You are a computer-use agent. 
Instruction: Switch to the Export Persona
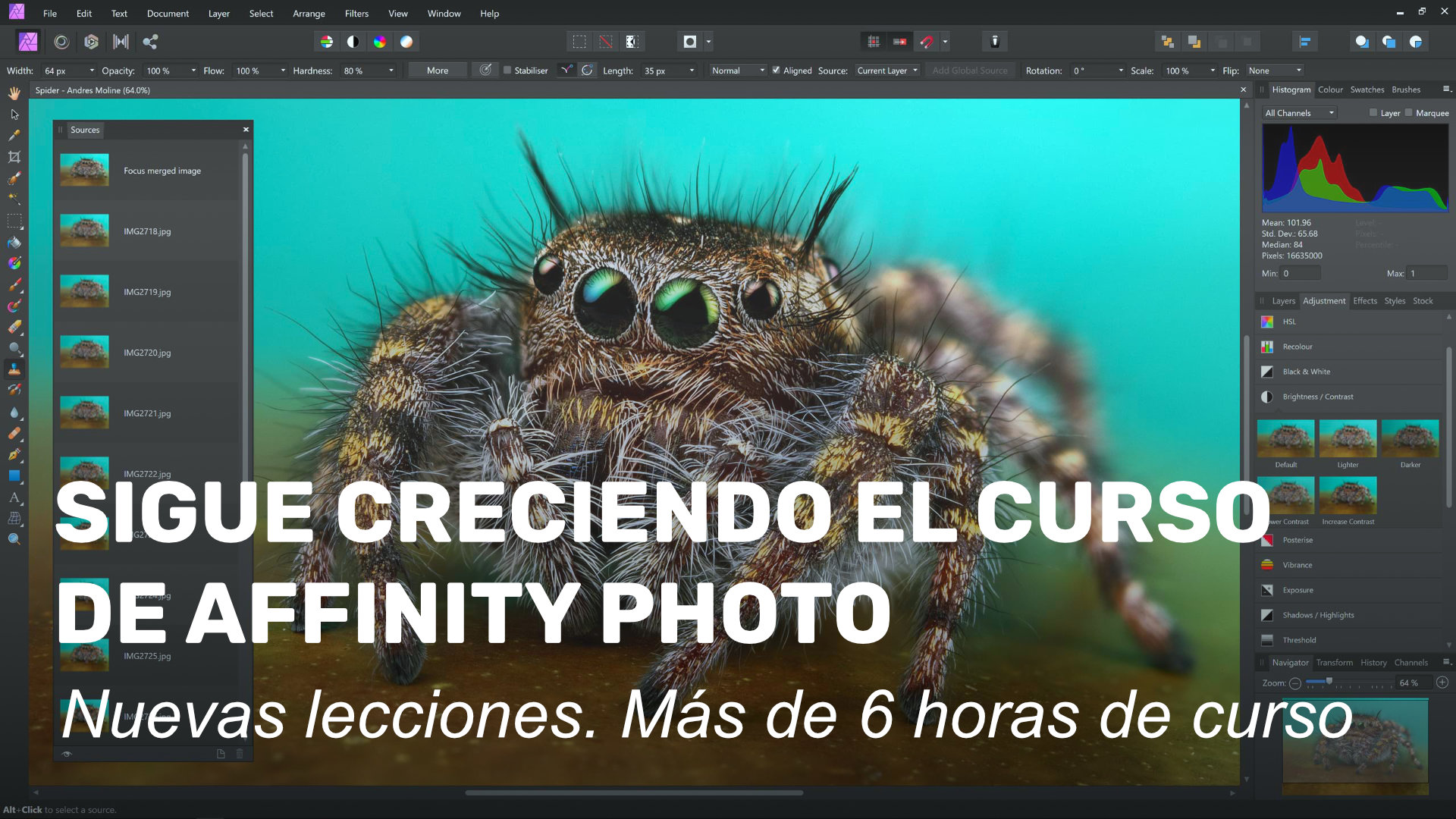(x=150, y=42)
